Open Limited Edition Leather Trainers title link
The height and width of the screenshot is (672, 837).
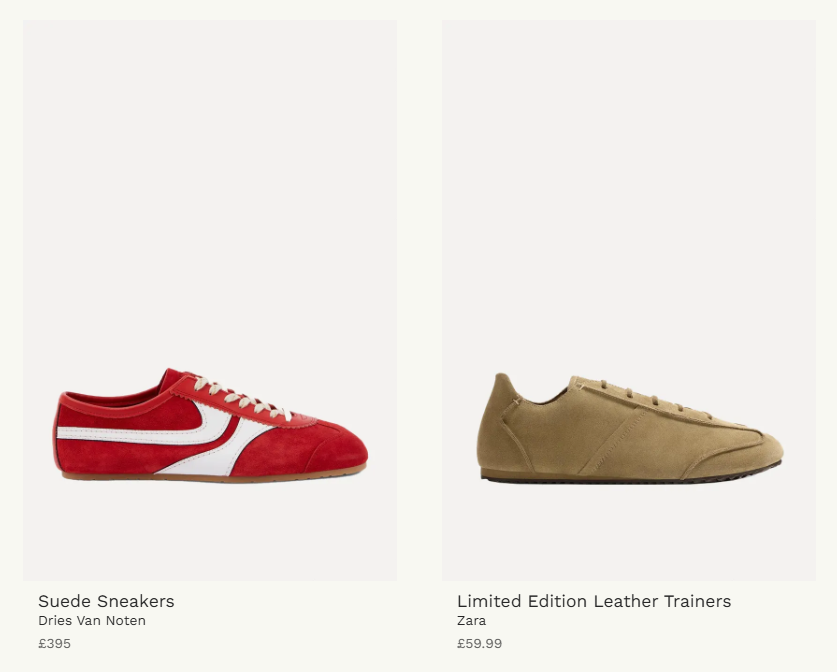click(x=594, y=601)
